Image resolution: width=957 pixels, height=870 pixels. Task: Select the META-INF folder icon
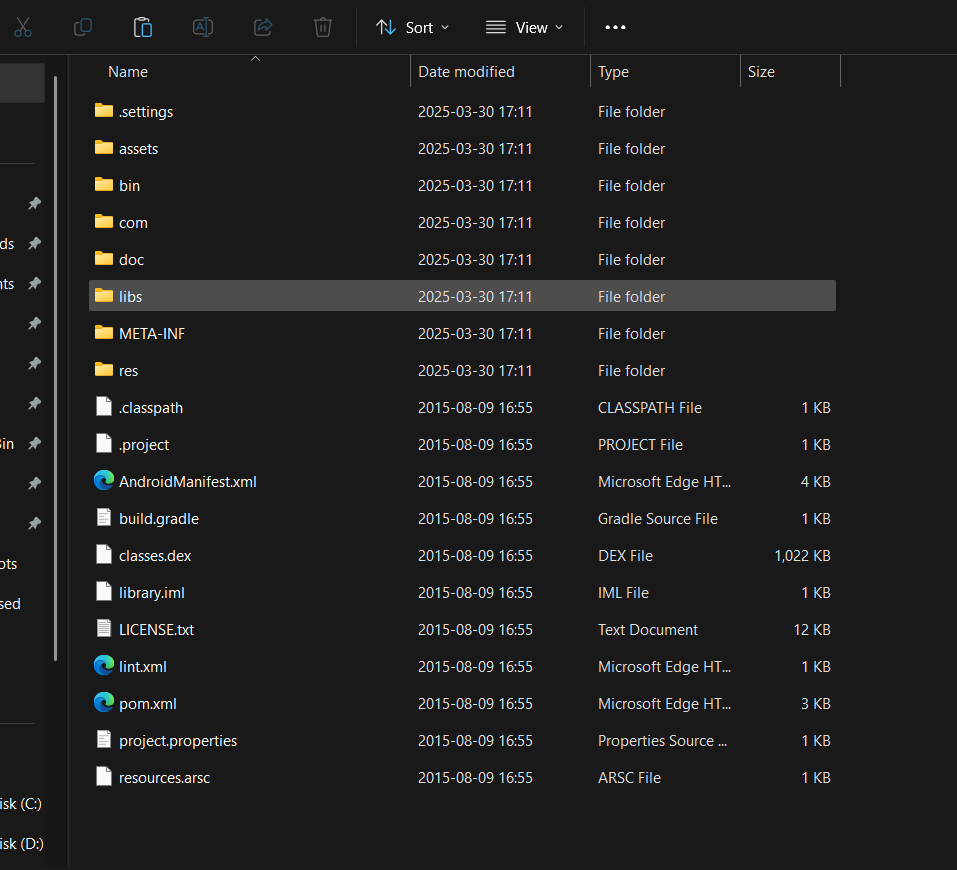104,333
